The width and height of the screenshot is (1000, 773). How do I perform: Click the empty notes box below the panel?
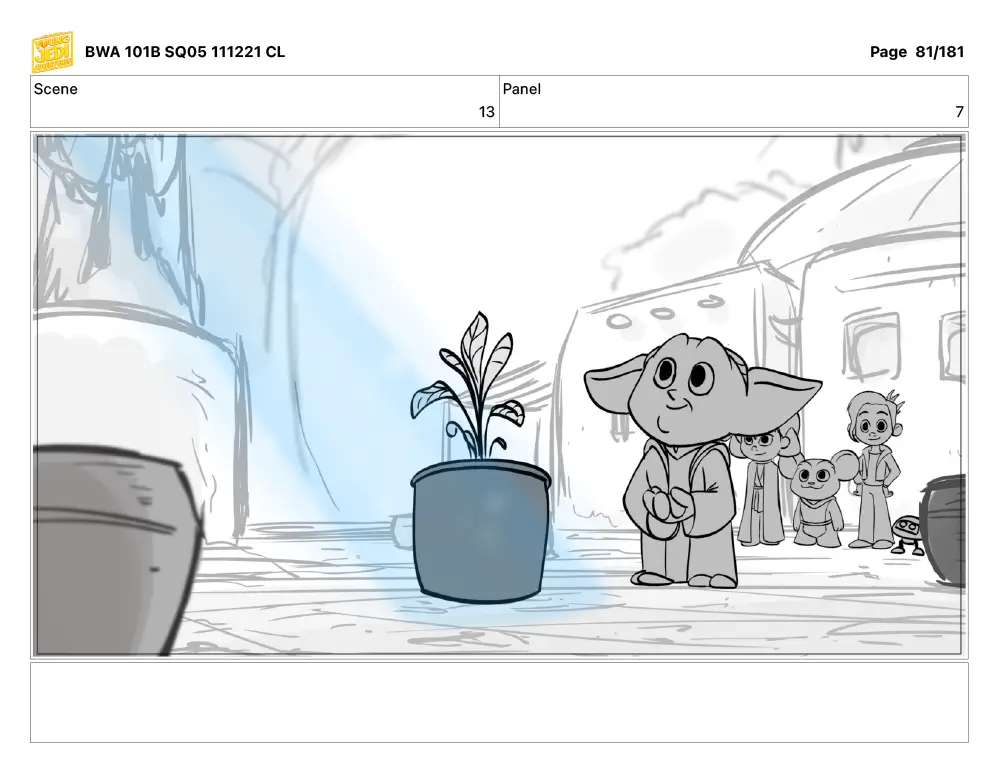(499, 702)
